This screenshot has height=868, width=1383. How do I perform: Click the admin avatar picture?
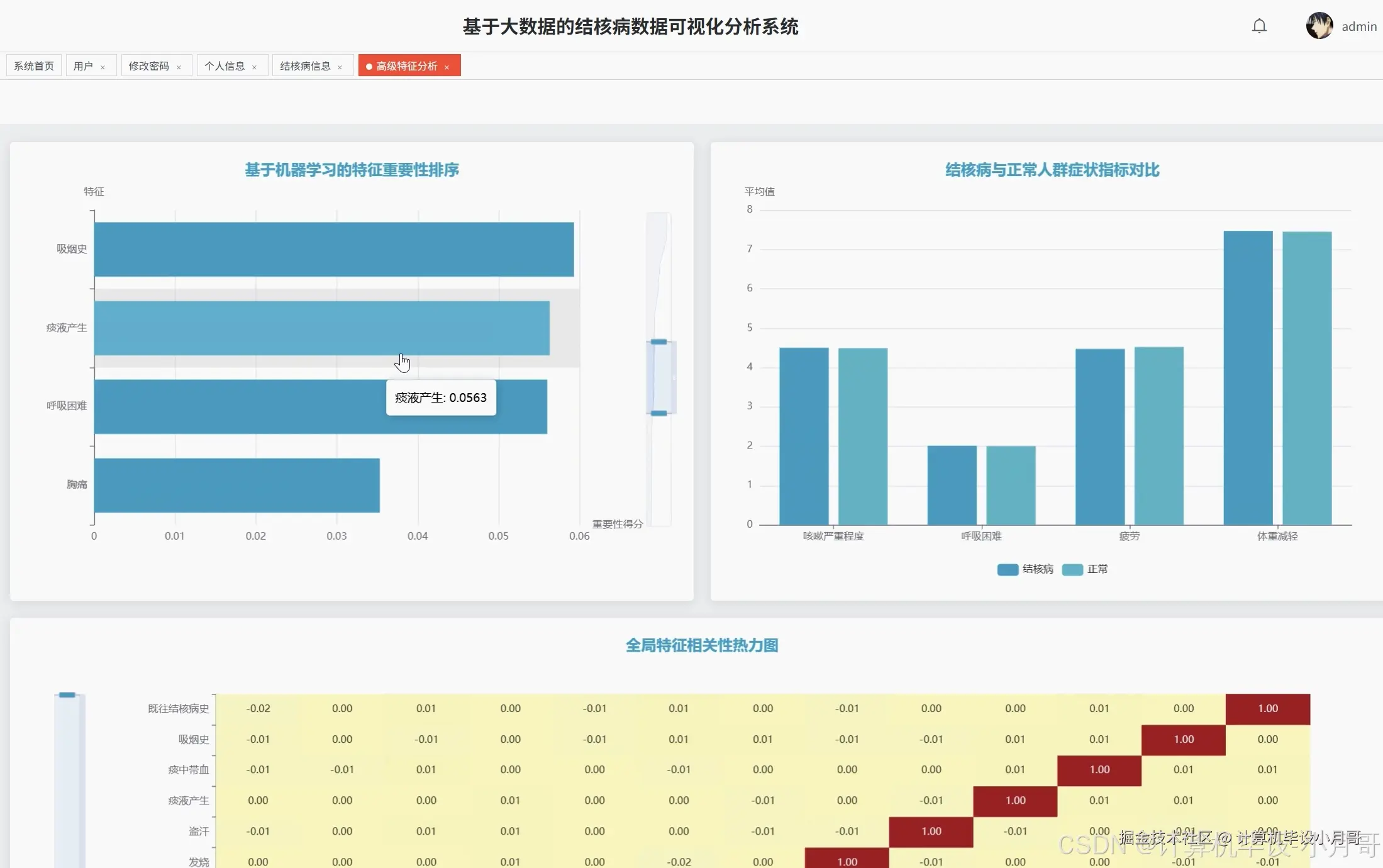pos(1319,26)
